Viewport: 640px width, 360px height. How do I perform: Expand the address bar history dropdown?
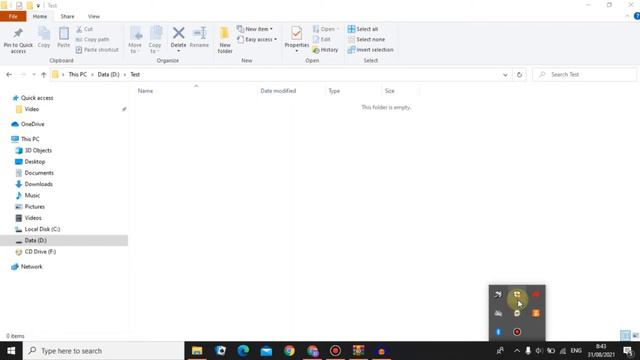[505, 75]
